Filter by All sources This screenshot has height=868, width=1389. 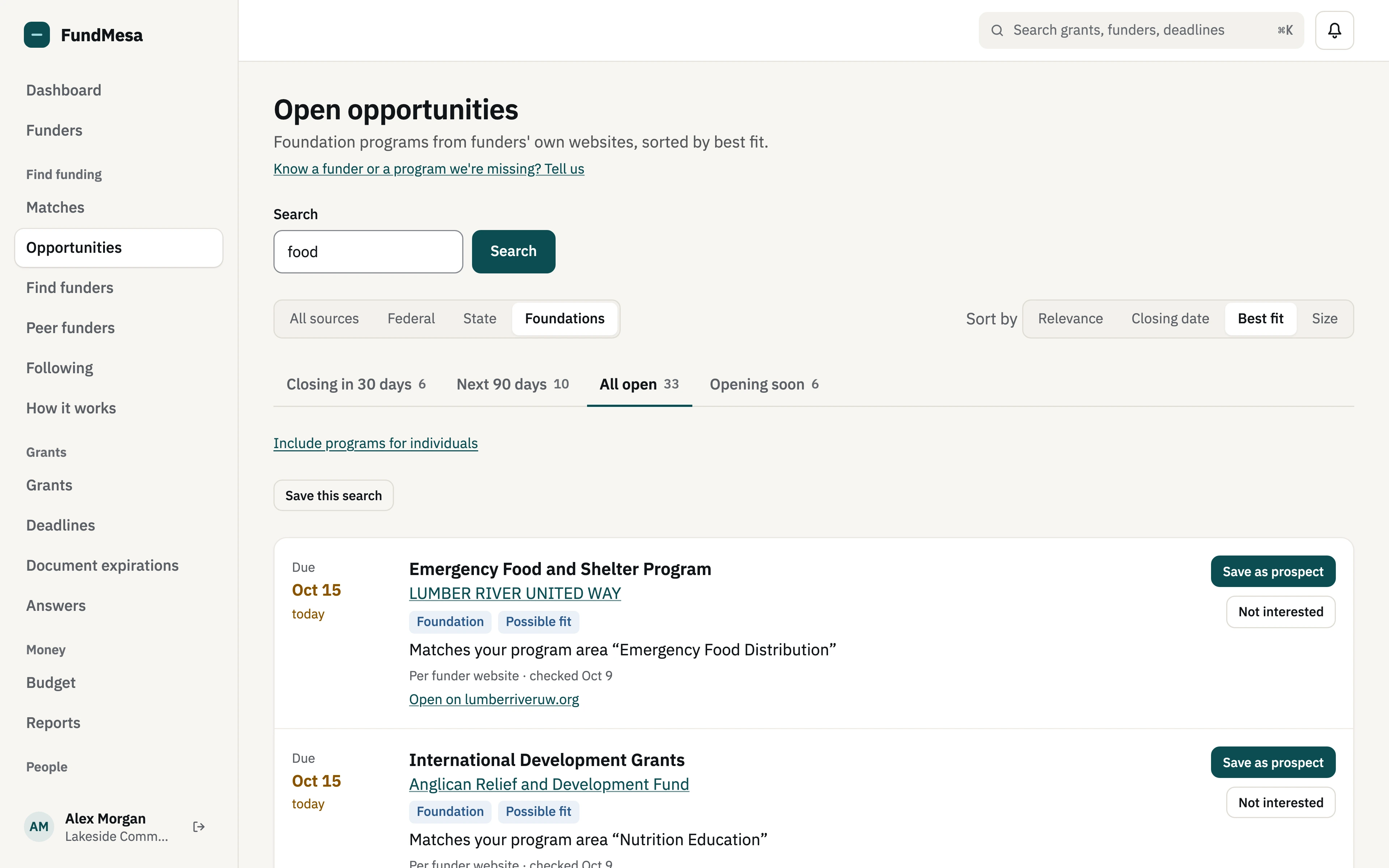(x=324, y=319)
